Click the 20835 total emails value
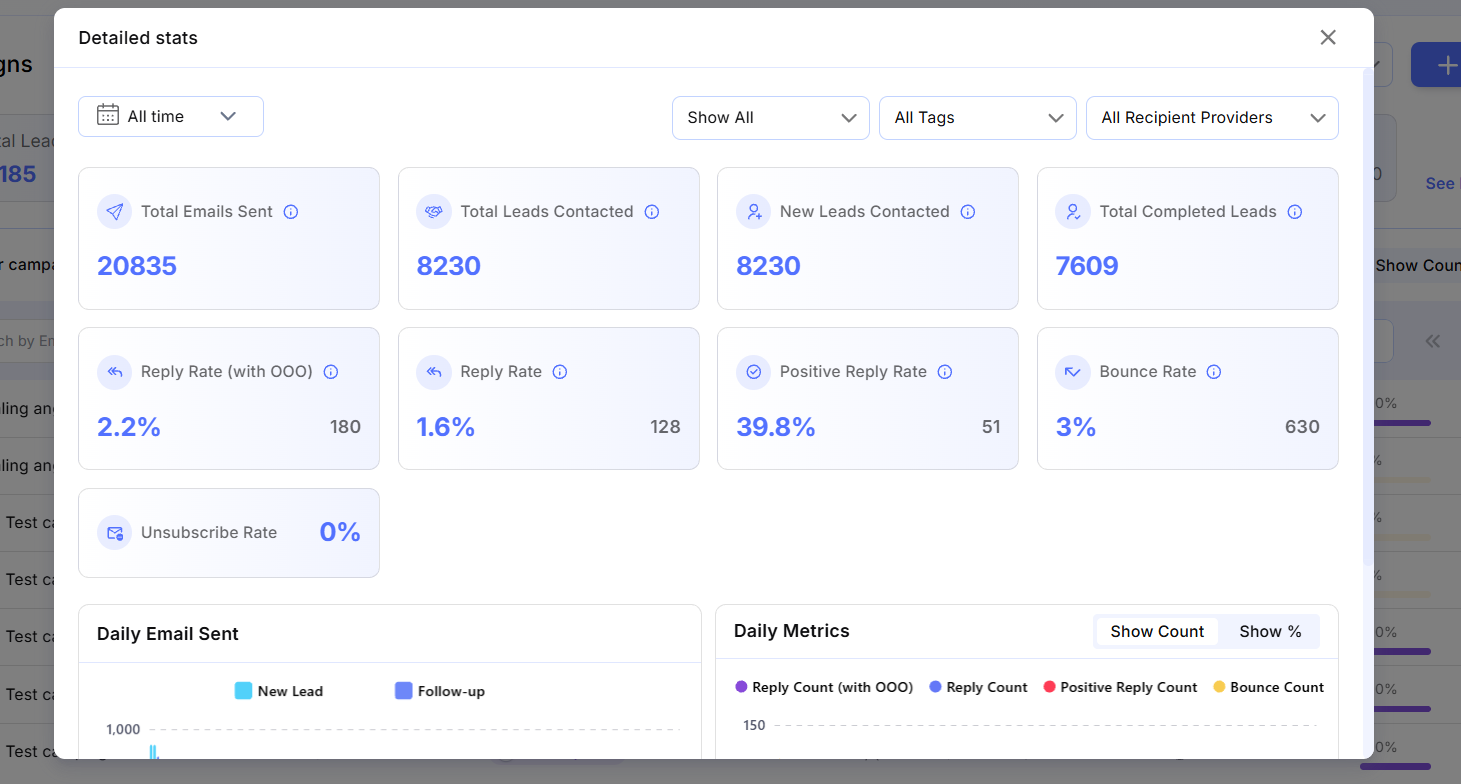 point(137,266)
